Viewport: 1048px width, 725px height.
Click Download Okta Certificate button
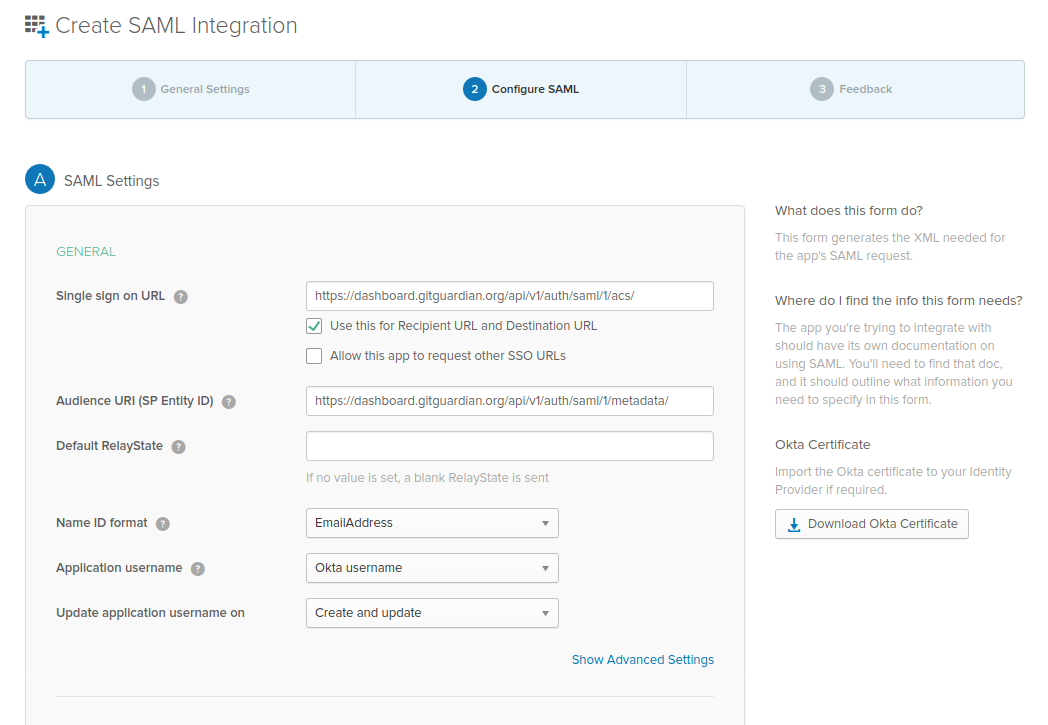[x=872, y=524]
